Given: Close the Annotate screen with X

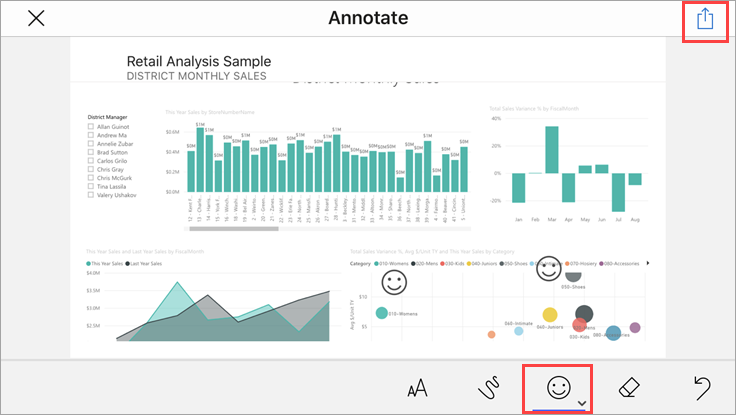Looking at the screenshot, I should pyautogui.click(x=37, y=19).
